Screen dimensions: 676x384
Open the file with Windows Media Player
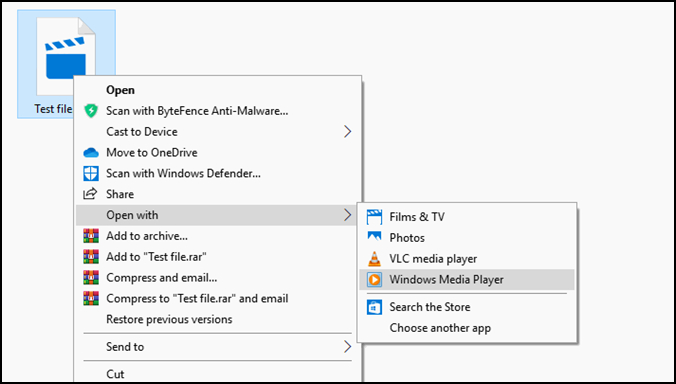(x=467, y=280)
